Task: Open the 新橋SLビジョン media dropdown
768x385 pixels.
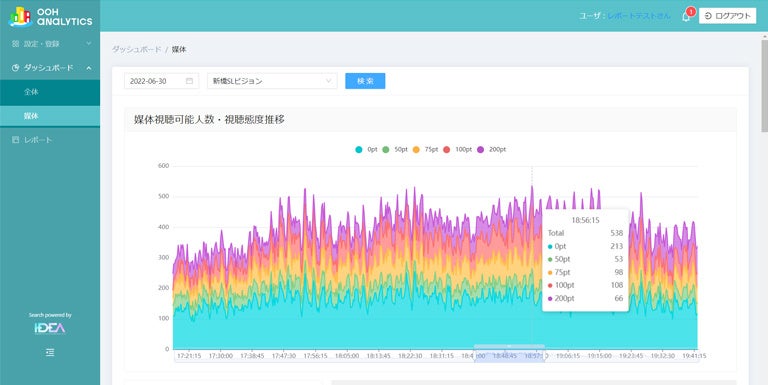Action: pyautogui.click(x=272, y=81)
